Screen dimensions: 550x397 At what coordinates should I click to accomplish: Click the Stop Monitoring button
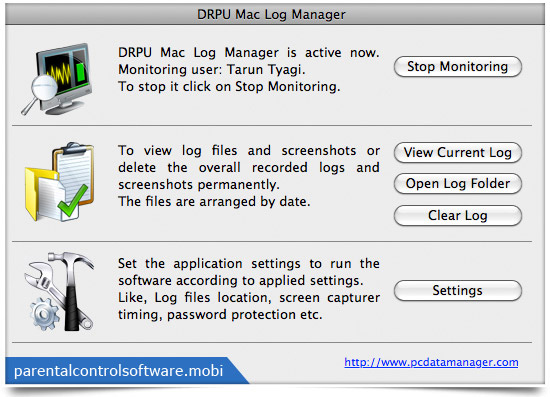pyautogui.click(x=458, y=67)
